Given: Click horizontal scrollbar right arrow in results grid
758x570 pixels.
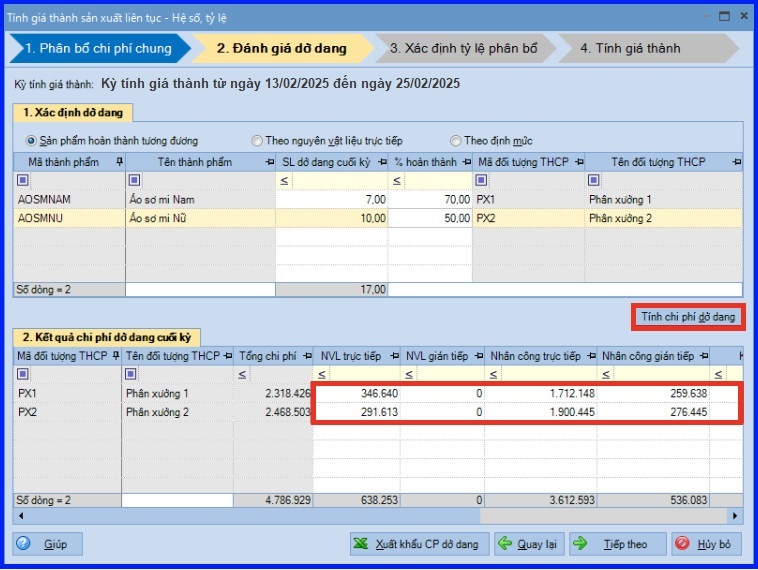Looking at the screenshot, I should click(737, 516).
